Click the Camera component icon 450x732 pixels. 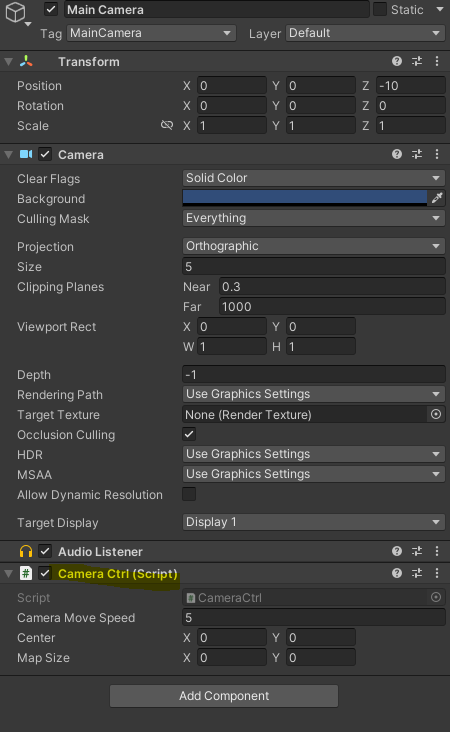pyautogui.click(x=26, y=154)
